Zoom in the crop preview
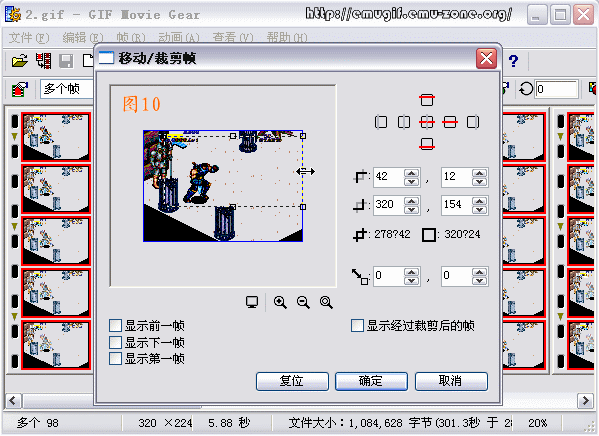This screenshot has width=599, height=436. click(x=280, y=302)
